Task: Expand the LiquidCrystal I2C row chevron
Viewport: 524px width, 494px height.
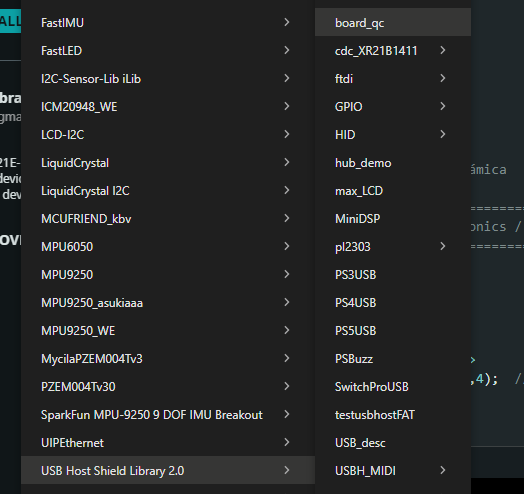Action: click(286, 190)
